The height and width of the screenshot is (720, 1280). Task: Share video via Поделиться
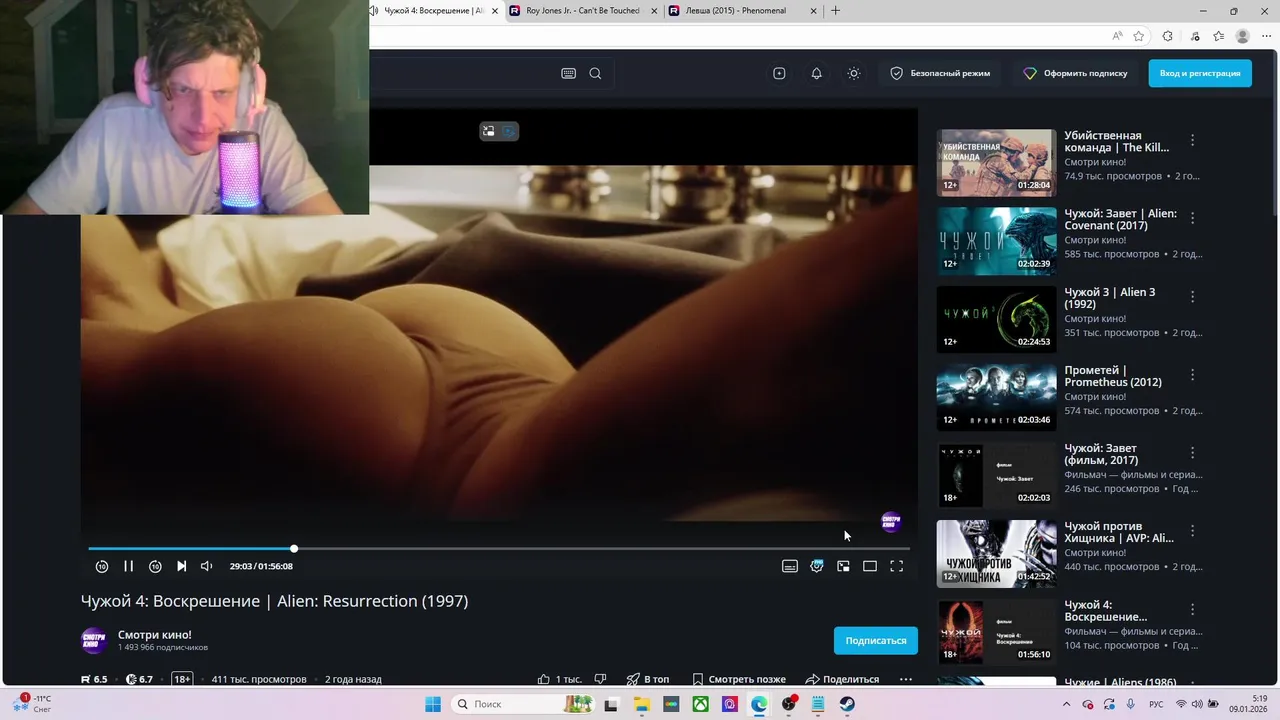click(x=842, y=679)
